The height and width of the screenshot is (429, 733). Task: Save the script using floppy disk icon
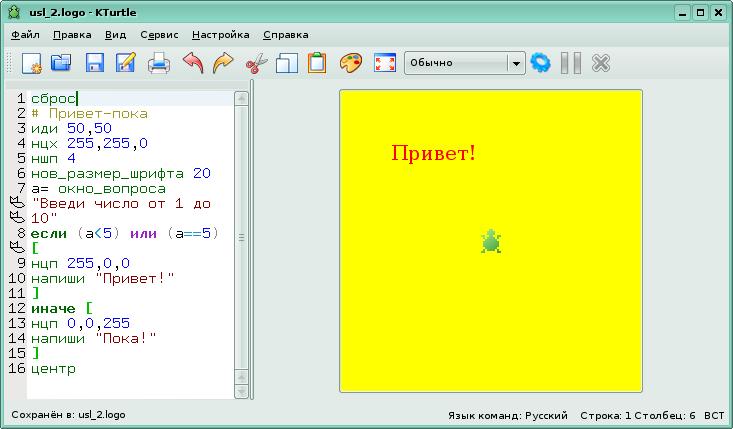pos(94,63)
